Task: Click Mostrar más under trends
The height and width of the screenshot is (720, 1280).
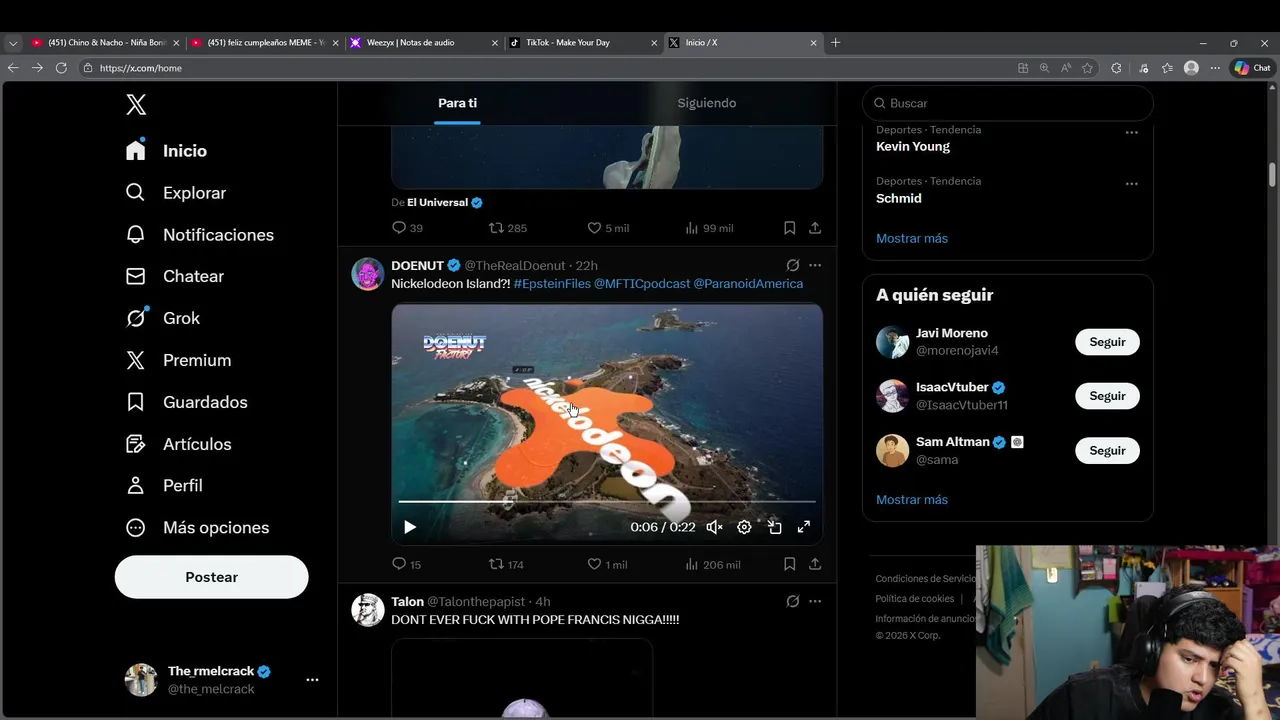Action: coord(912,238)
